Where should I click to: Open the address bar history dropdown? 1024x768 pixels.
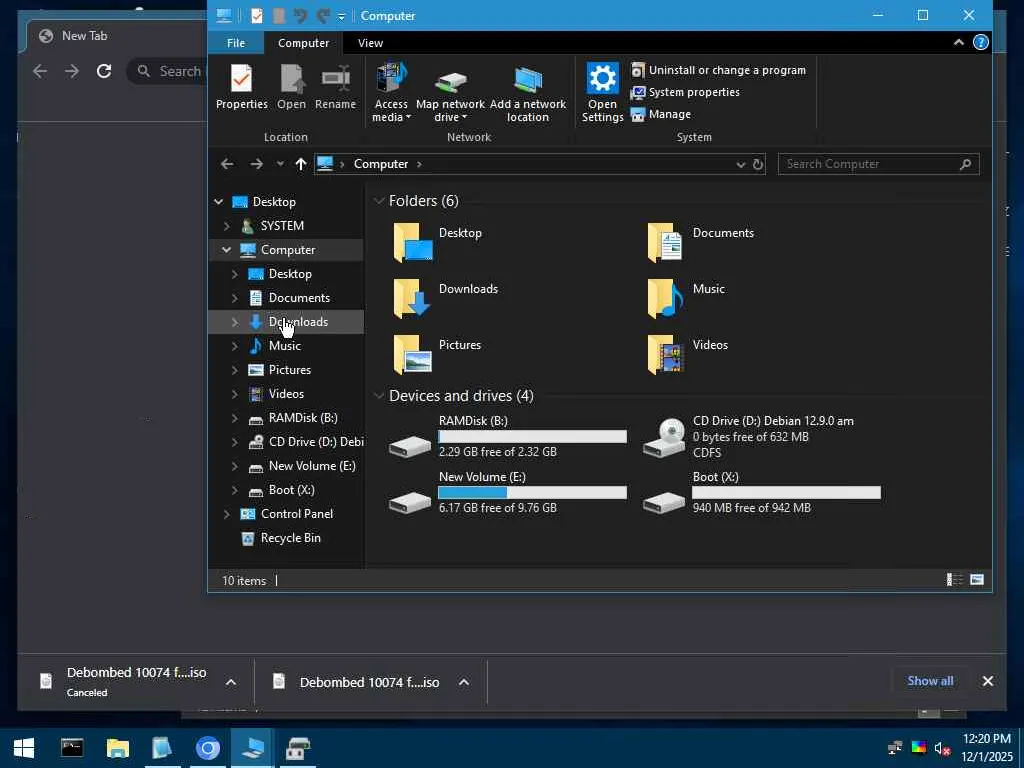[x=740, y=164]
